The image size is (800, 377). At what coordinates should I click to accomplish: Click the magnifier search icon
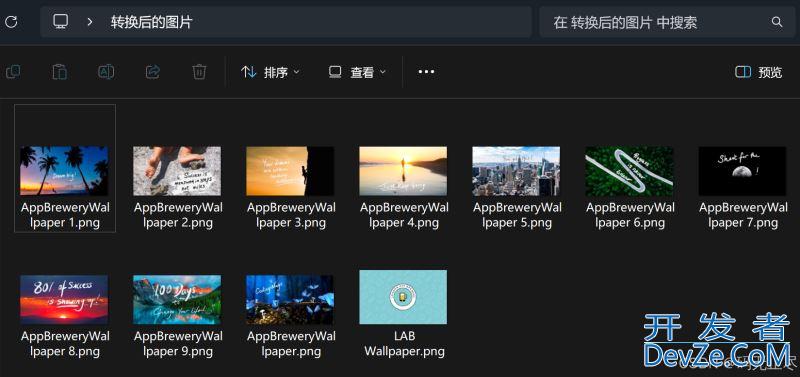click(777, 22)
